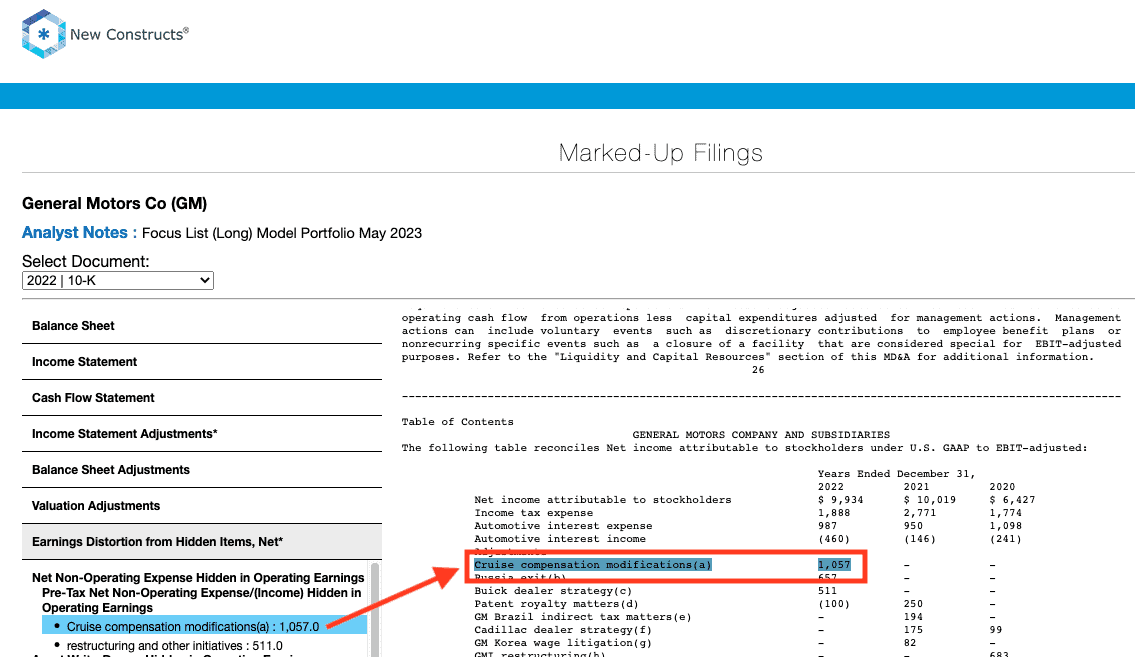Viewport: 1135px width, 657px height.
Task: Click the (100) patent royalty value
Action: coord(834,604)
